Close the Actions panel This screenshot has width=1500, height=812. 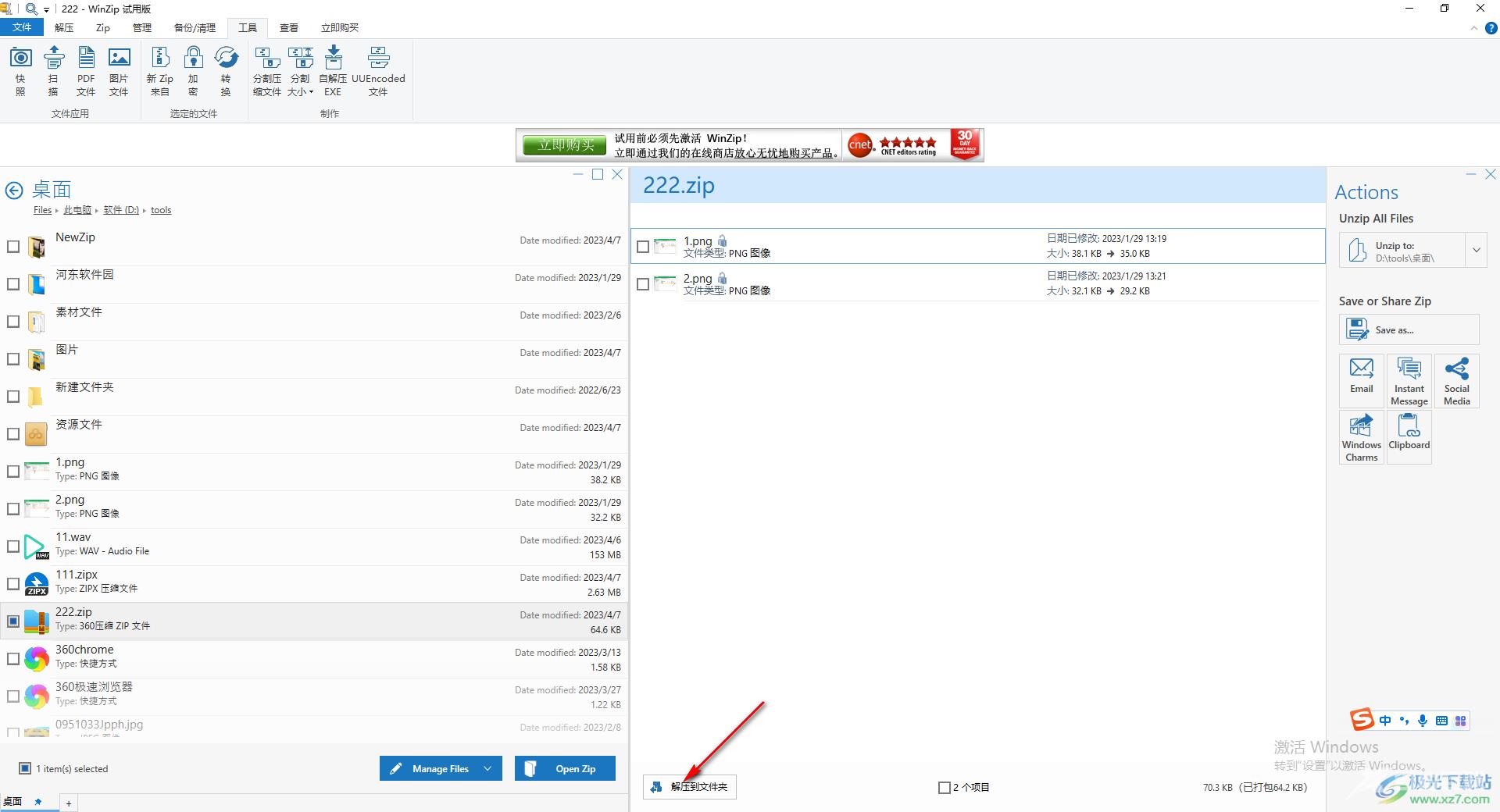tap(1490, 174)
